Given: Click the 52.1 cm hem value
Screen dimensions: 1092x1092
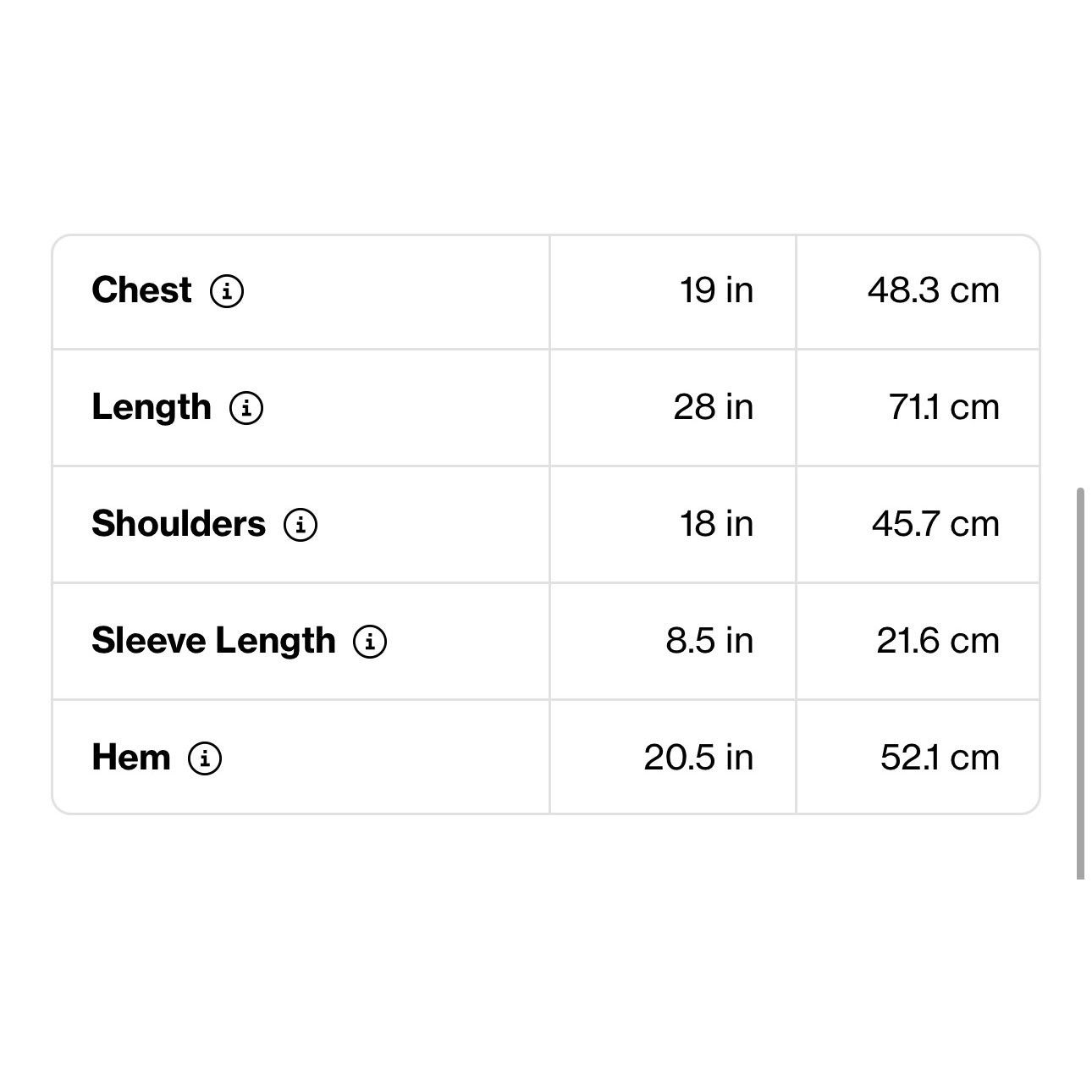Looking at the screenshot, I should [x=940, y=758].
